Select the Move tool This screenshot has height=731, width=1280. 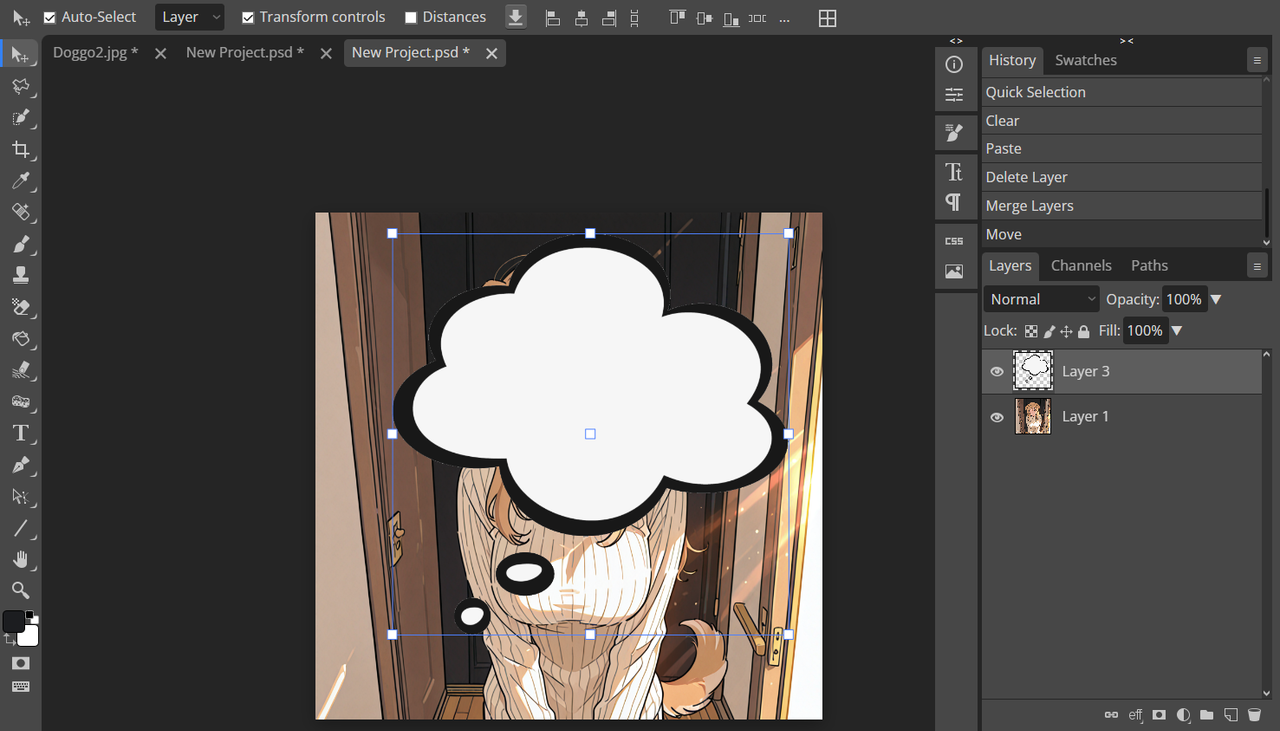[x=20, y=54]
